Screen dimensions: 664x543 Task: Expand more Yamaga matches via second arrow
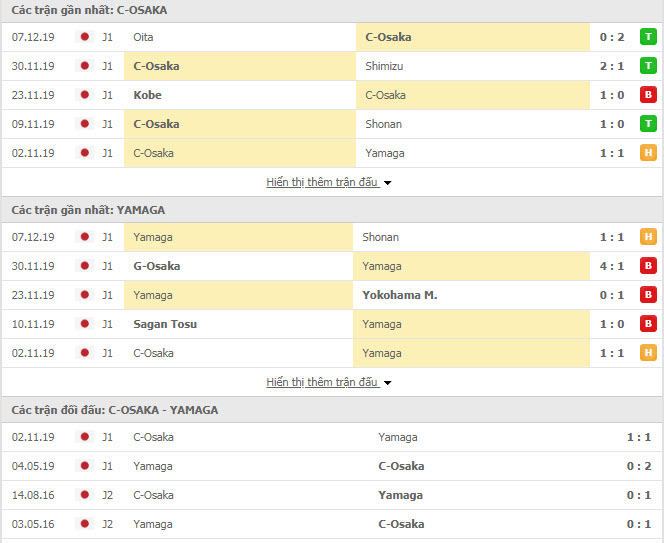387,383
